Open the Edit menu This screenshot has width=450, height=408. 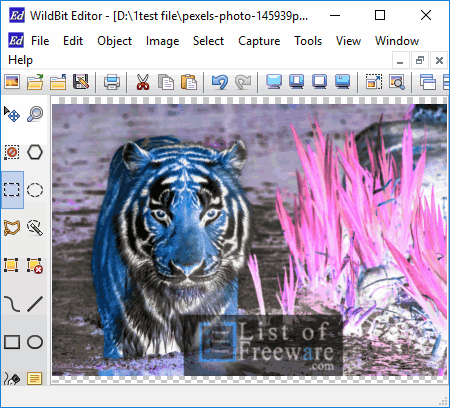coord(73,41)
